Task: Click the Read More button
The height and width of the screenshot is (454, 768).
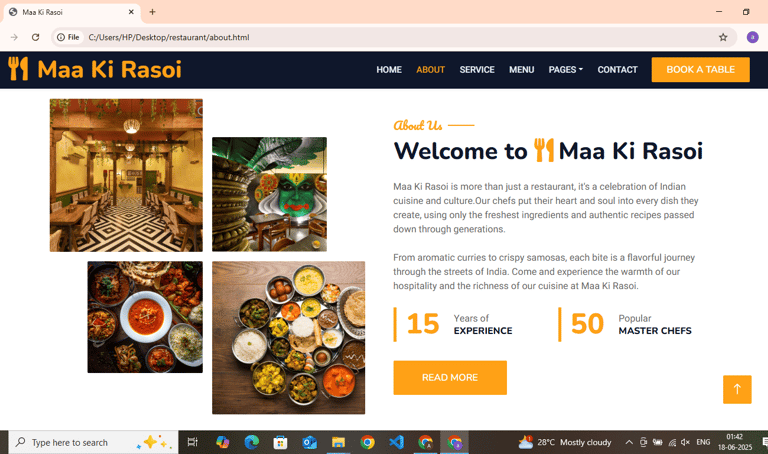Action: [x=450, y=378]
